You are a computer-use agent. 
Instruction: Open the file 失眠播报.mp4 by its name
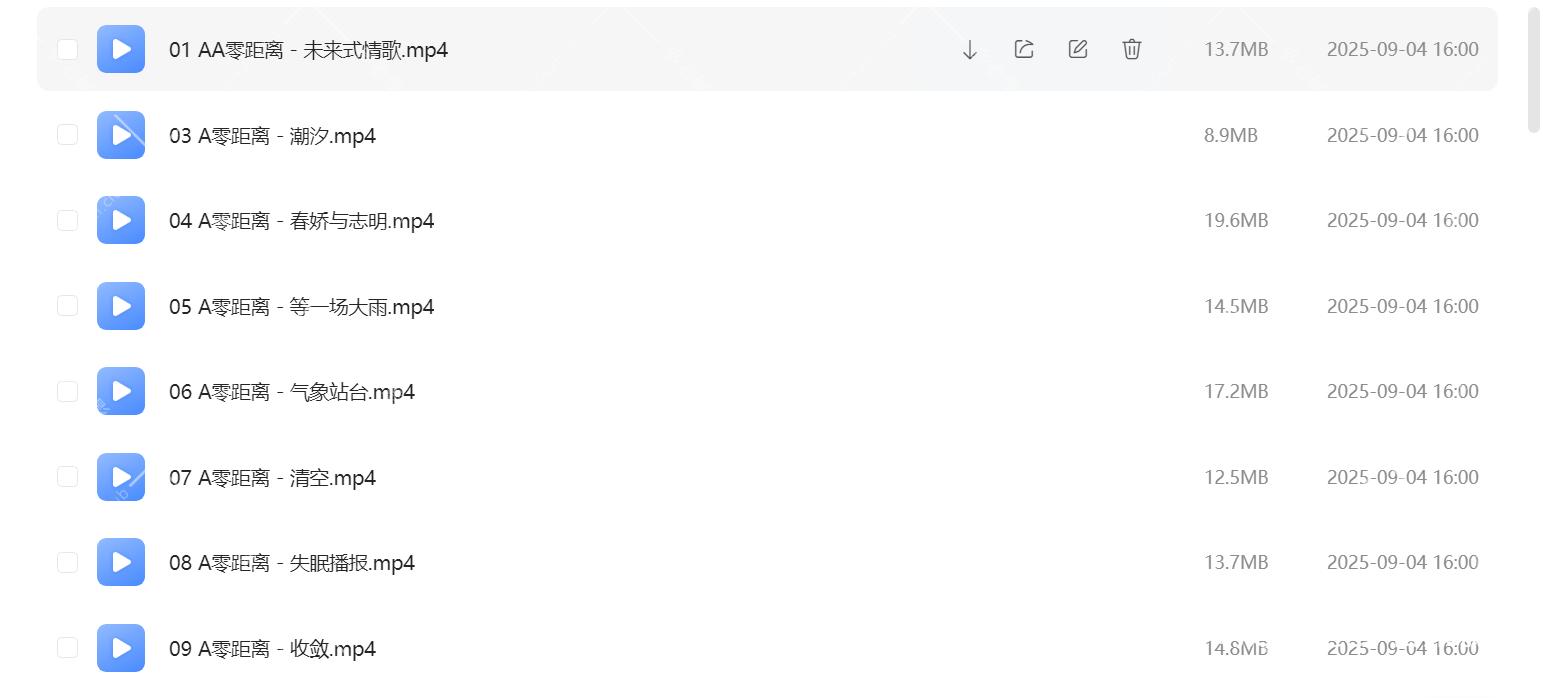291,562
